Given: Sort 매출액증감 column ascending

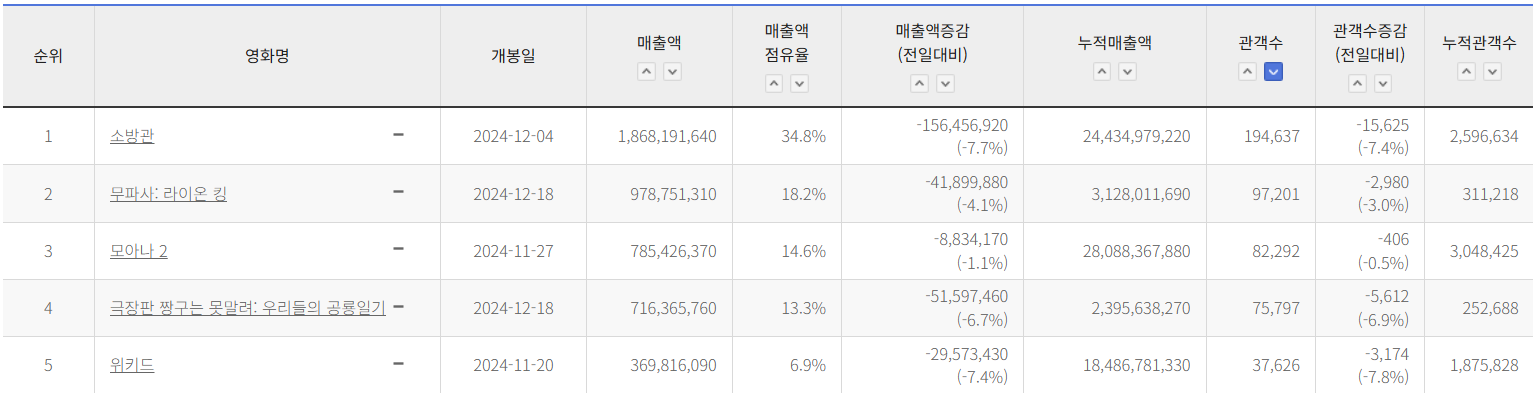Looking at the screenshot, I should click(919, 84).
